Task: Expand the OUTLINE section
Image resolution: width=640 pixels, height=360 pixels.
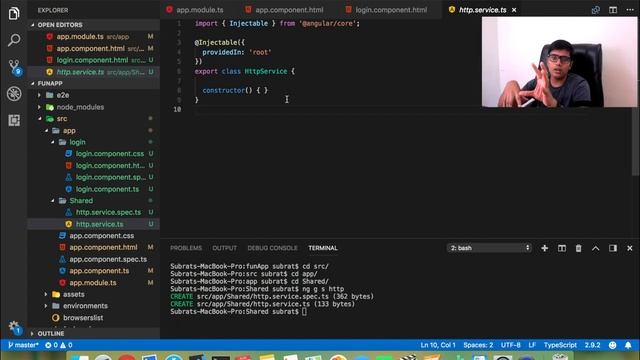Action: [93, 334]
